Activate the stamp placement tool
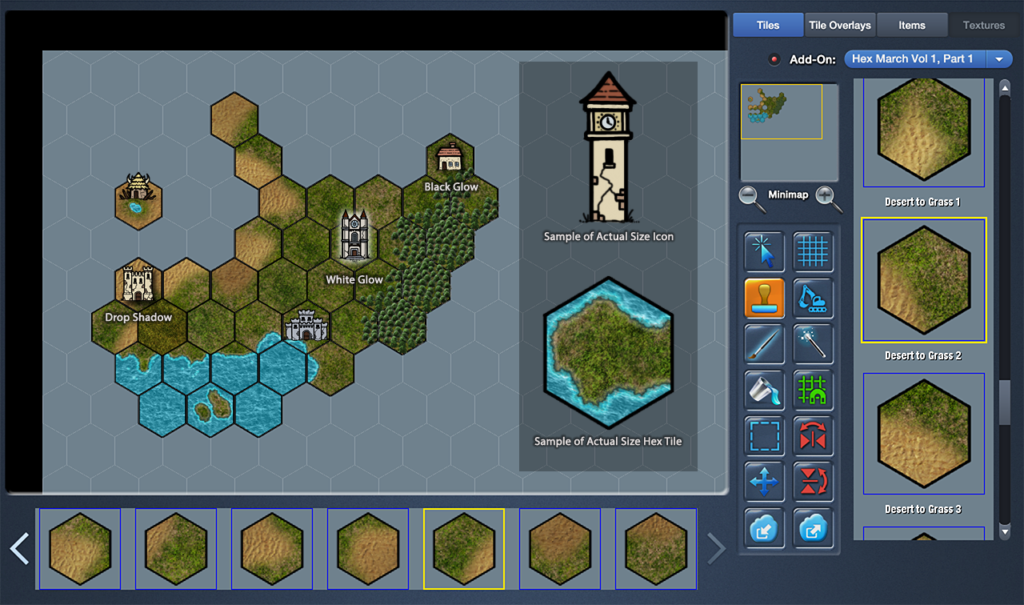 tap(764, 299)
